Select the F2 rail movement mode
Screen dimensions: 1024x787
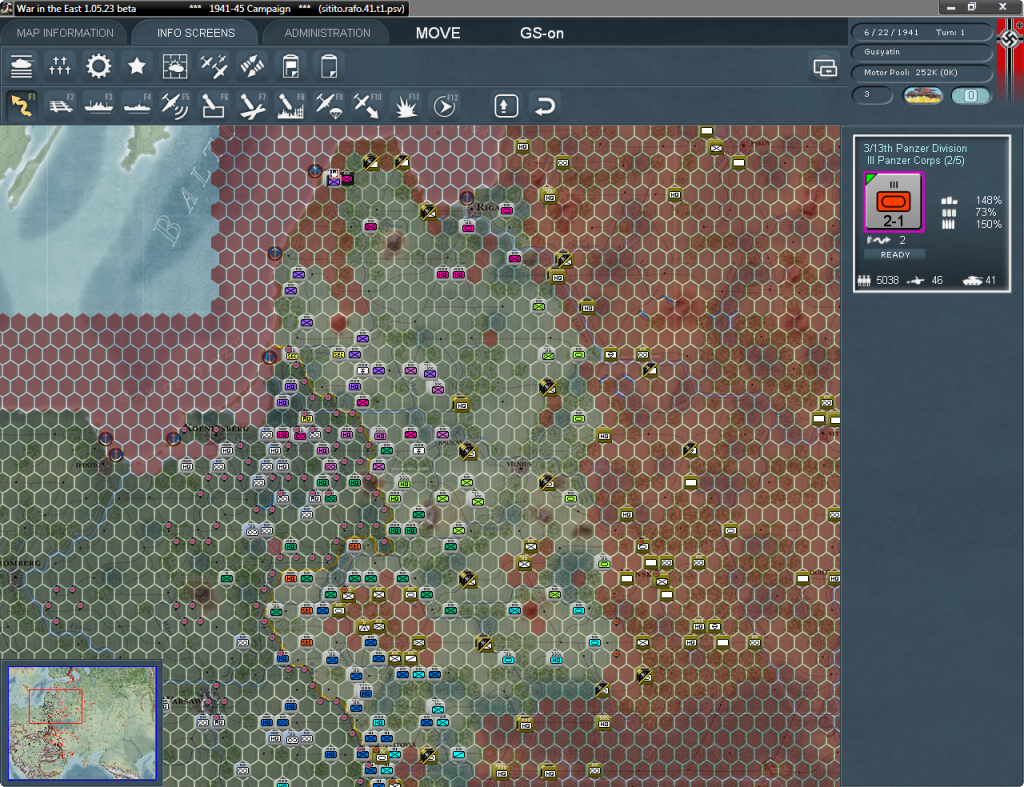point(61,105)
